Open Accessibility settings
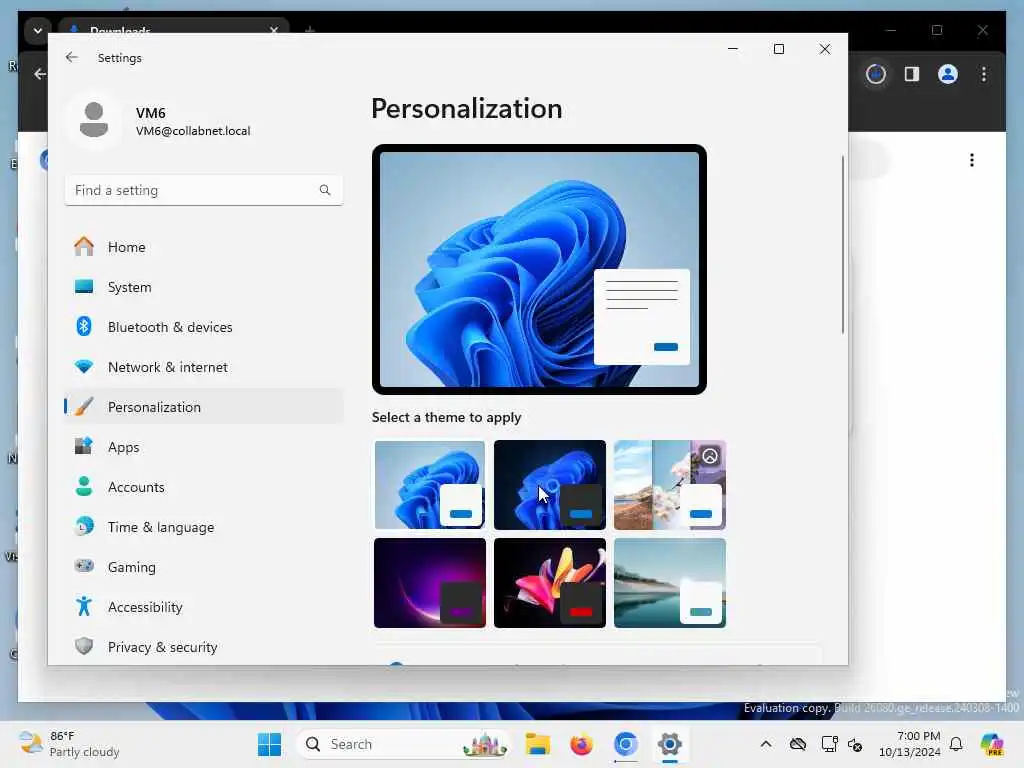 (x=204, y=607)
